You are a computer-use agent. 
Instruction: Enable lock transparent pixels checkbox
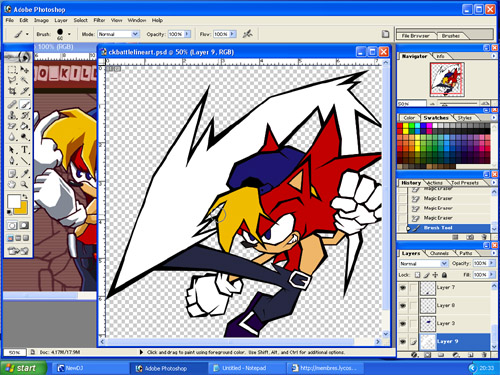[x=417, y=275]
